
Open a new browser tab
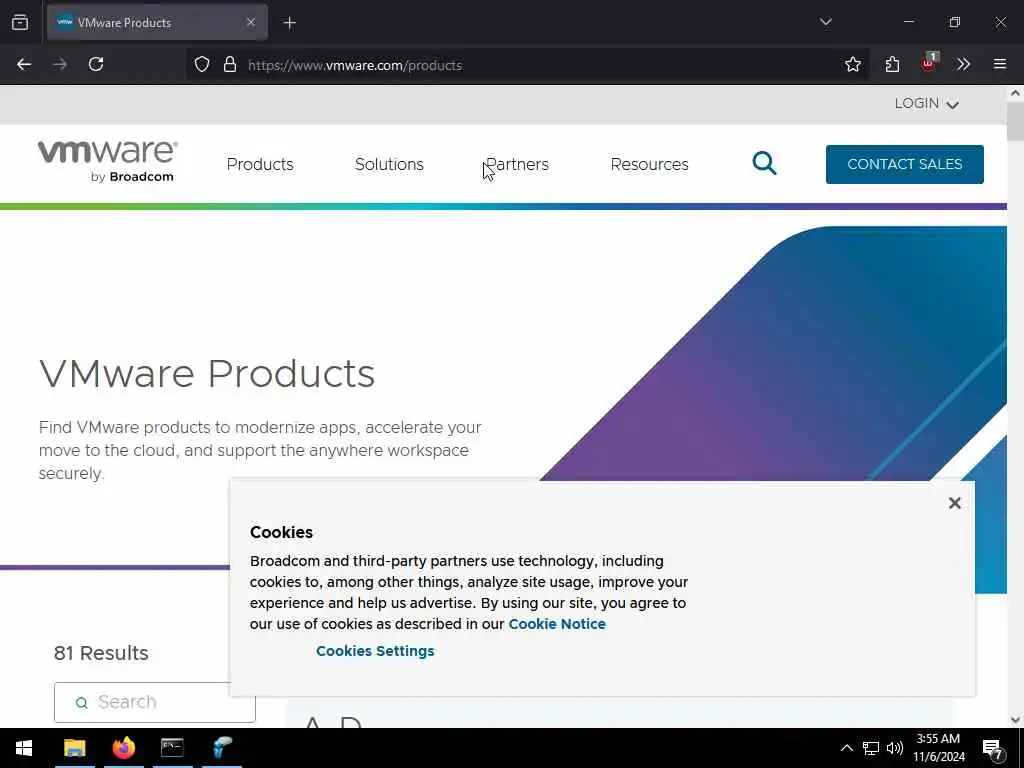pos(289,23)
